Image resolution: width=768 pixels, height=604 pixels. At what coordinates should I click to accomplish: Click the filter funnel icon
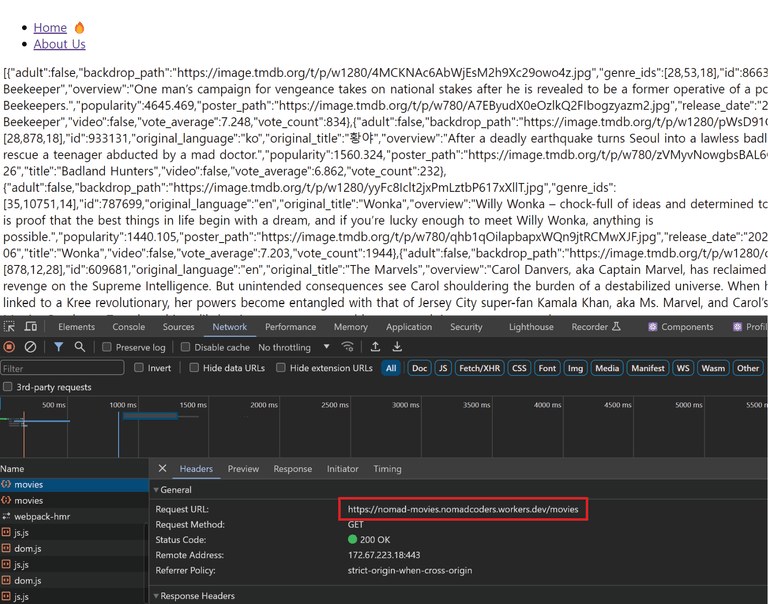[58, 347]
